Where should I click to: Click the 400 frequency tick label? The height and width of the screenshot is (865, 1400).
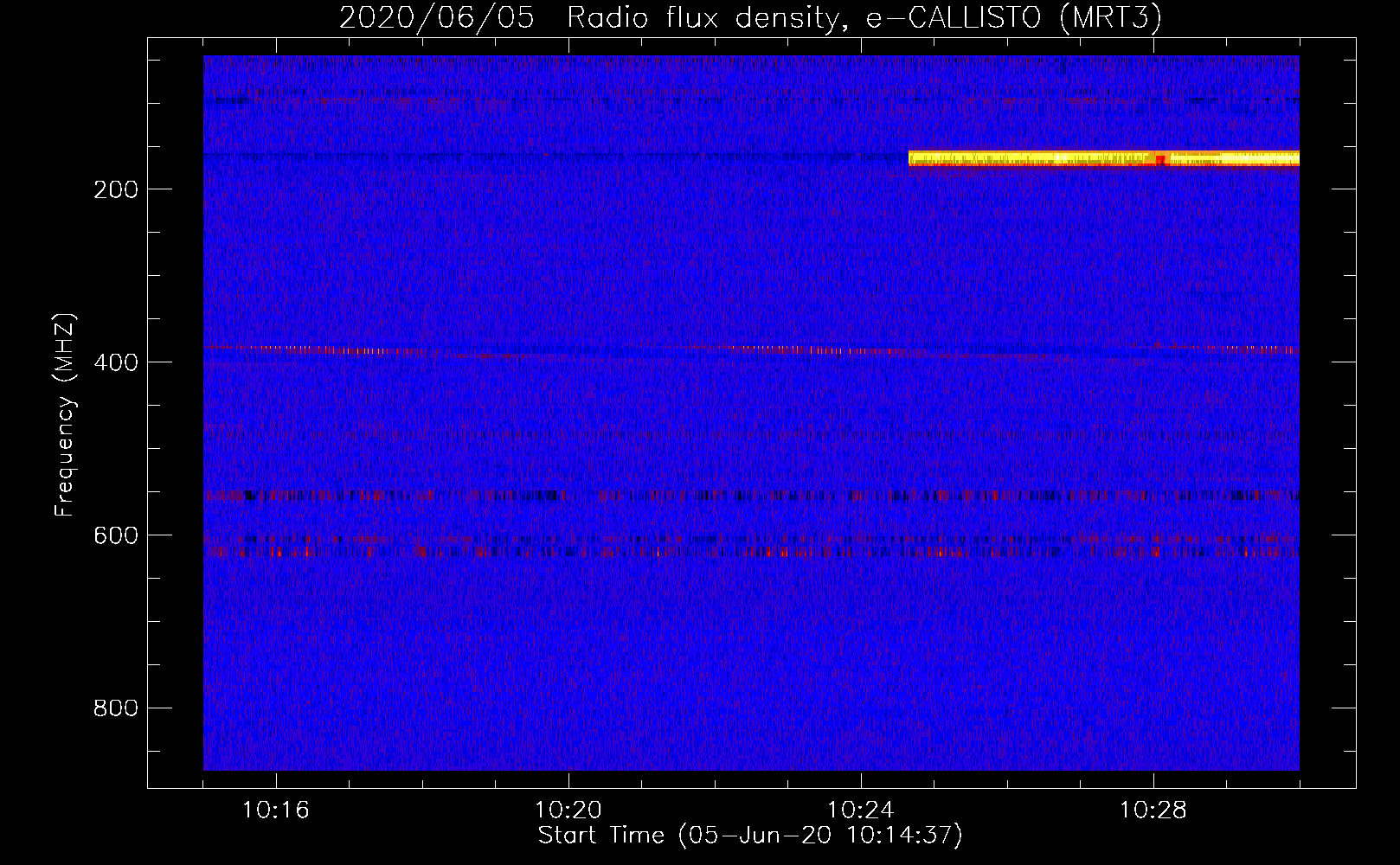(x=116, y=362)
